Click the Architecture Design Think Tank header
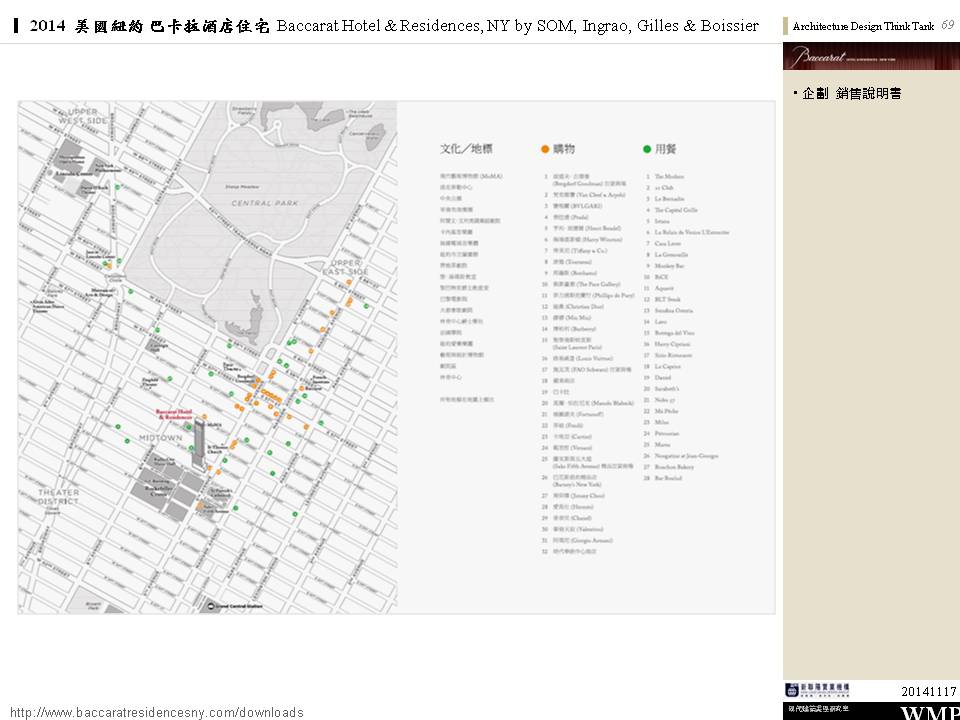Viewport: 960px width, 720px height. pyautogui.click(x=863, y=26)
